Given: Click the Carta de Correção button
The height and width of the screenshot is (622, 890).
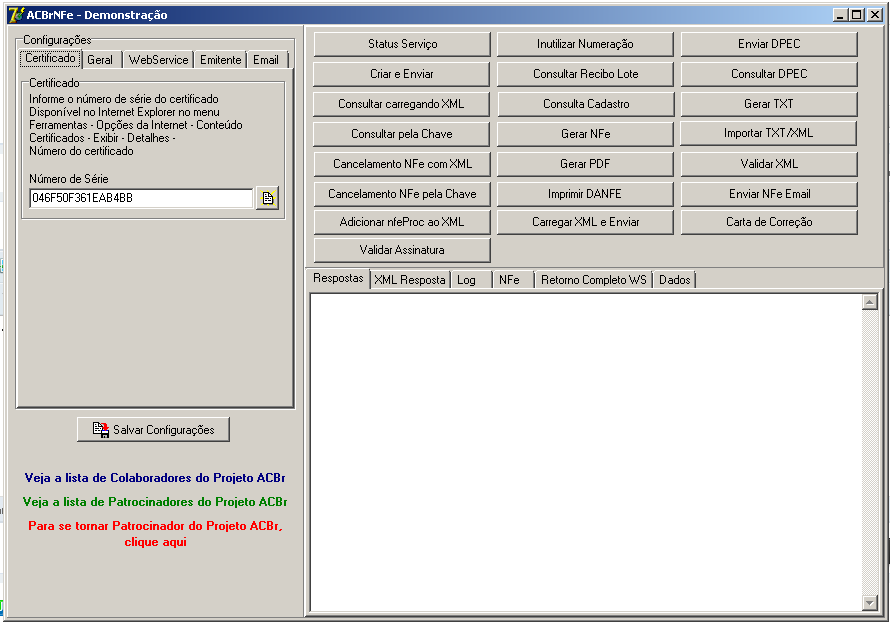Looking at the screenshot, I should pos(769,222).
